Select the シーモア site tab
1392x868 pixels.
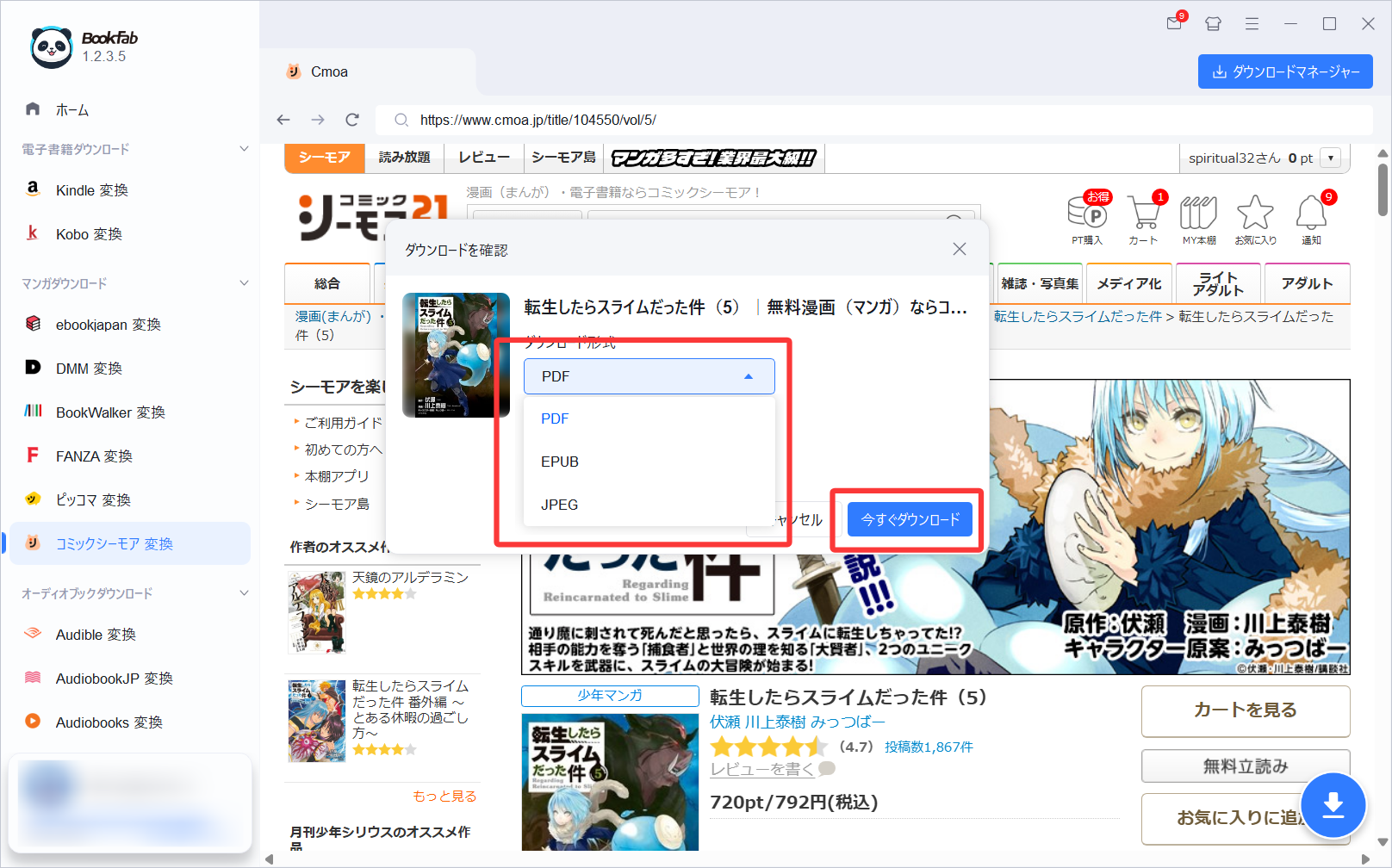coord(324,158)
